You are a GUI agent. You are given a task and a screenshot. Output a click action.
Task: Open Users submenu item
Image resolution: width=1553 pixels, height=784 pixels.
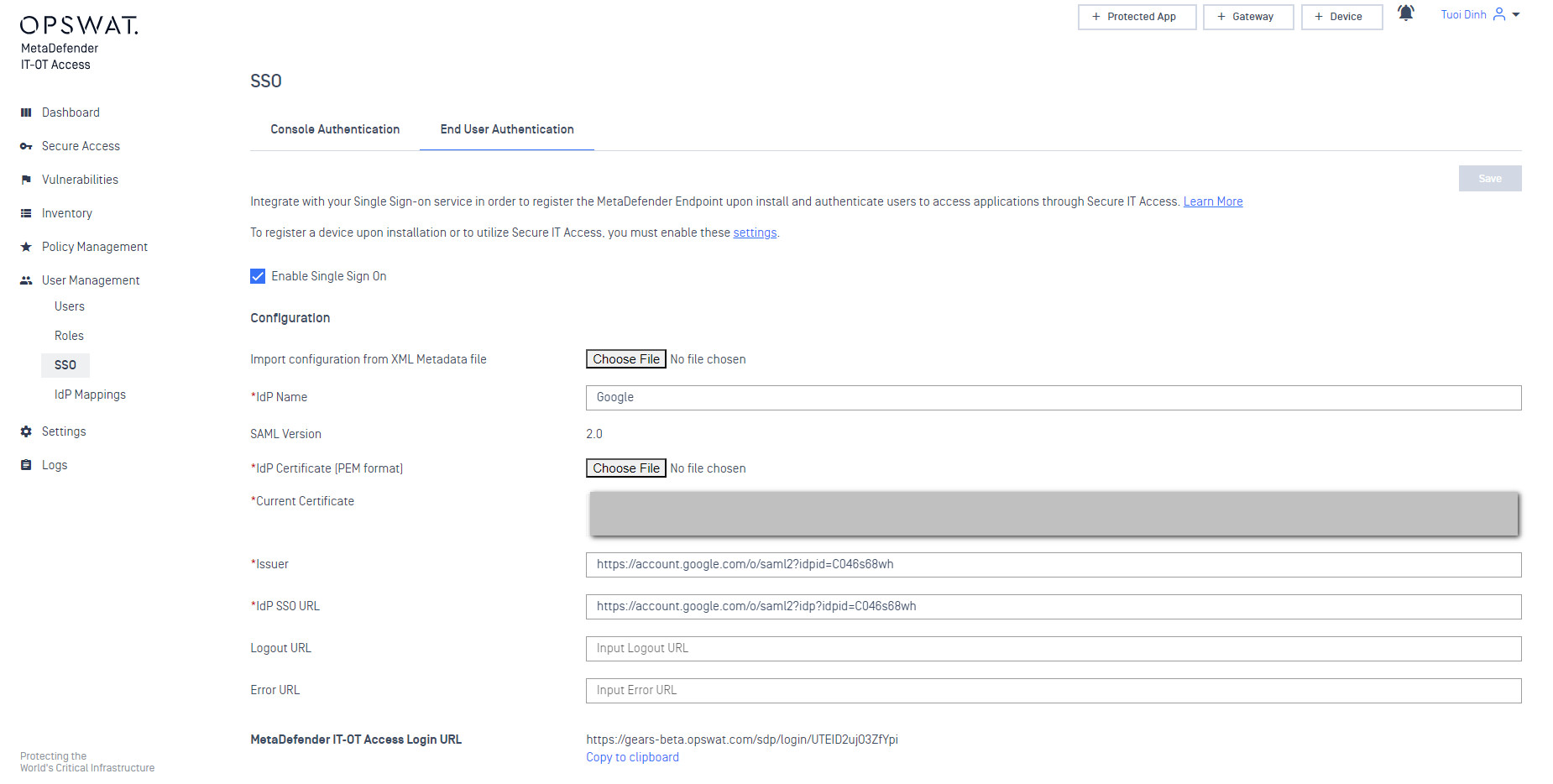pyautogui.click(x=70, y=306)
